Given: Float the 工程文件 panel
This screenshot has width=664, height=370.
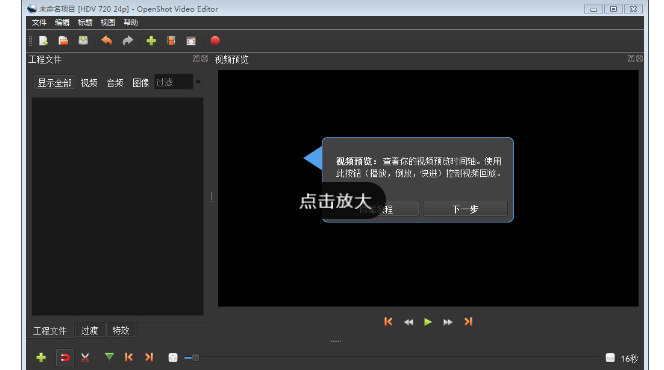Looking at the screenshot, I should coord(196,59).
